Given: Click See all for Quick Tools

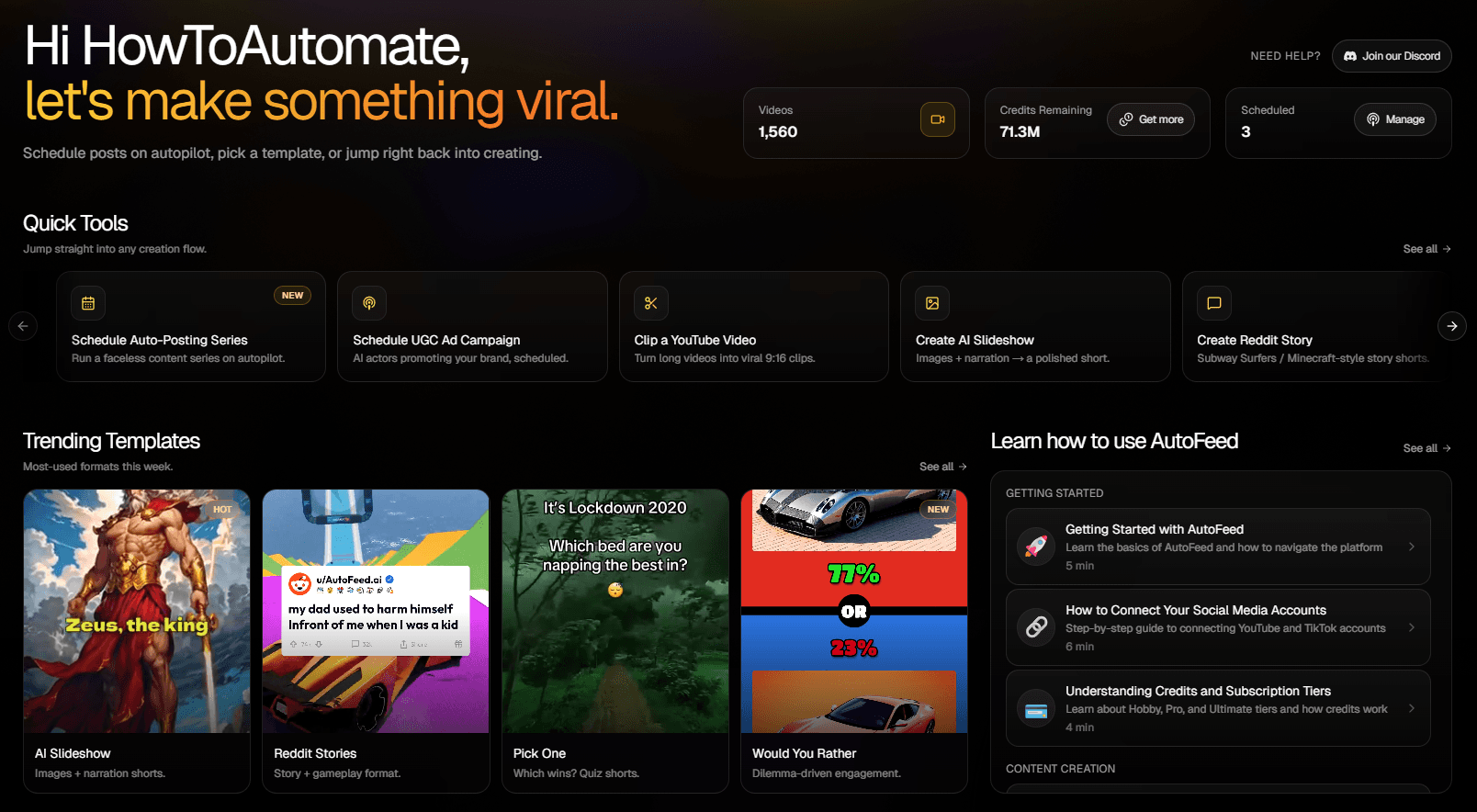Looking at the screenshot, I should click(x=1426, y=249).
